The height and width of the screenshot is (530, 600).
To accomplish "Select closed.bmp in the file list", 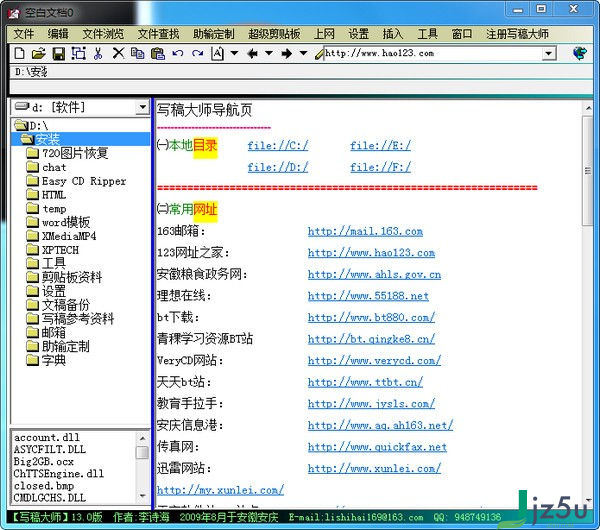I will point(44,486).
